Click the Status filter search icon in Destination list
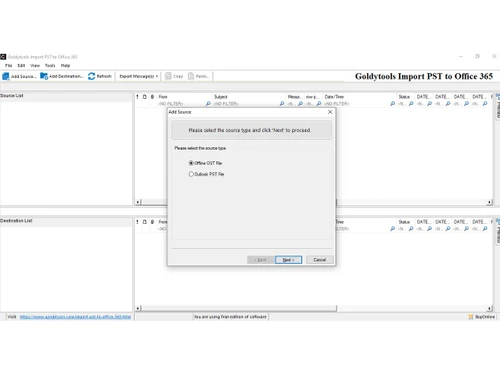The width and height of the screenshot is (500, 375). tap(411, 229)
